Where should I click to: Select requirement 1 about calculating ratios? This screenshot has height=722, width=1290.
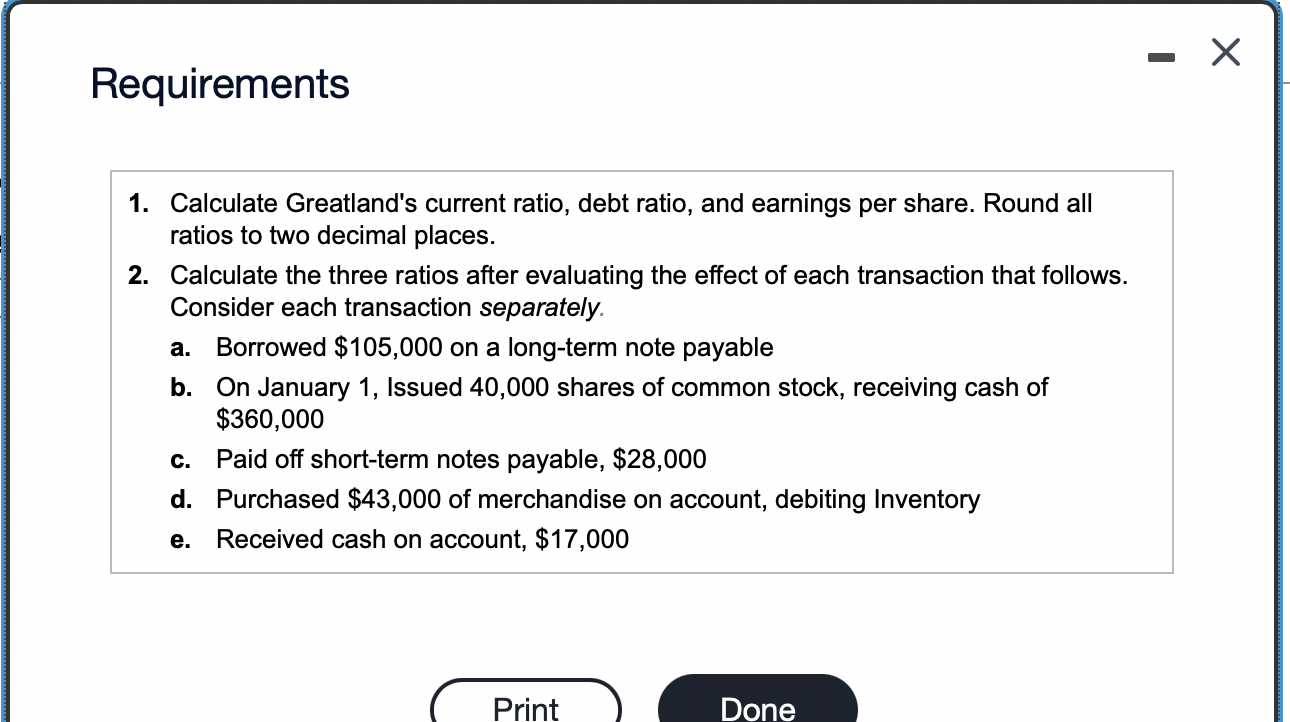(630, 219)
